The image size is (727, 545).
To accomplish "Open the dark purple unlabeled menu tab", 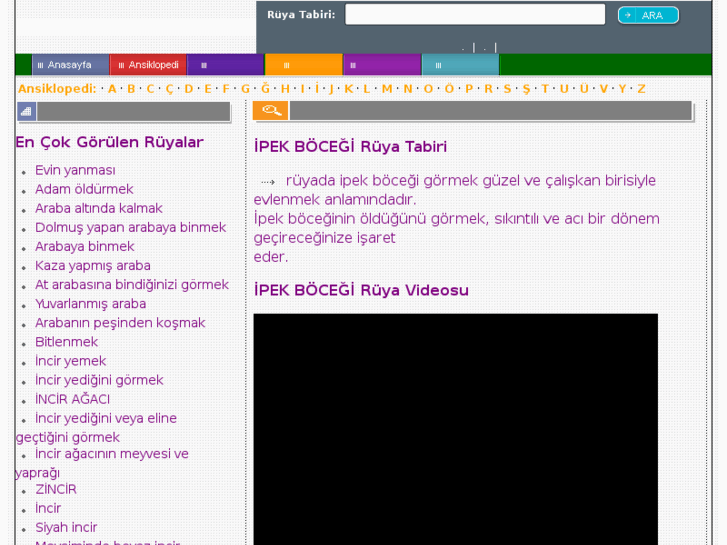I will (x=226, y=65).
